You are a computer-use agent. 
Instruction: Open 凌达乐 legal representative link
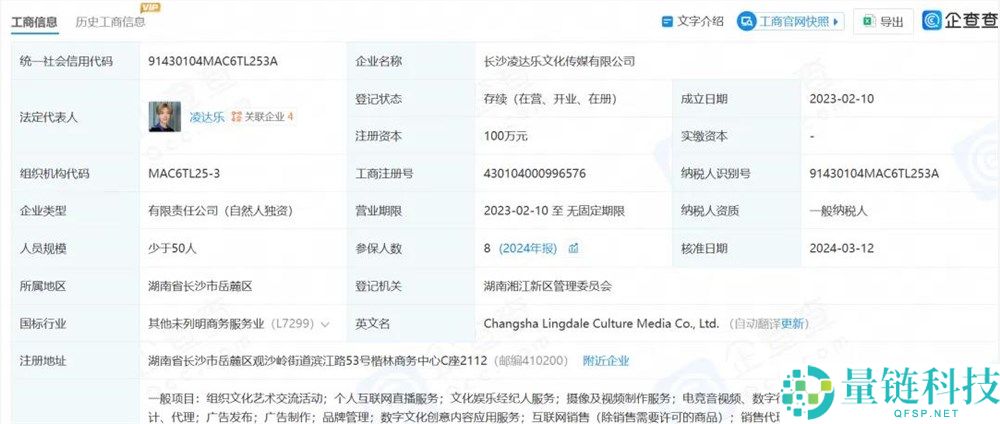[x=207, y=117]
